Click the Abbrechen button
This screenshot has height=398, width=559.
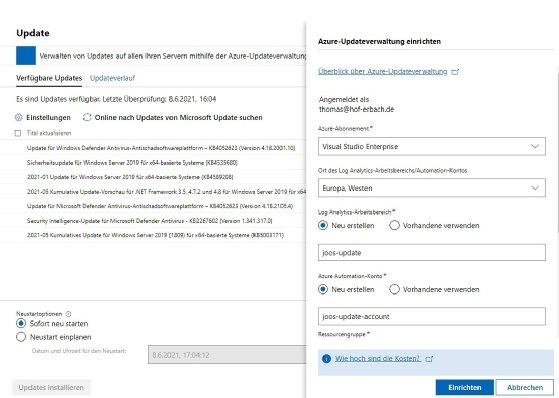point(525,387)
